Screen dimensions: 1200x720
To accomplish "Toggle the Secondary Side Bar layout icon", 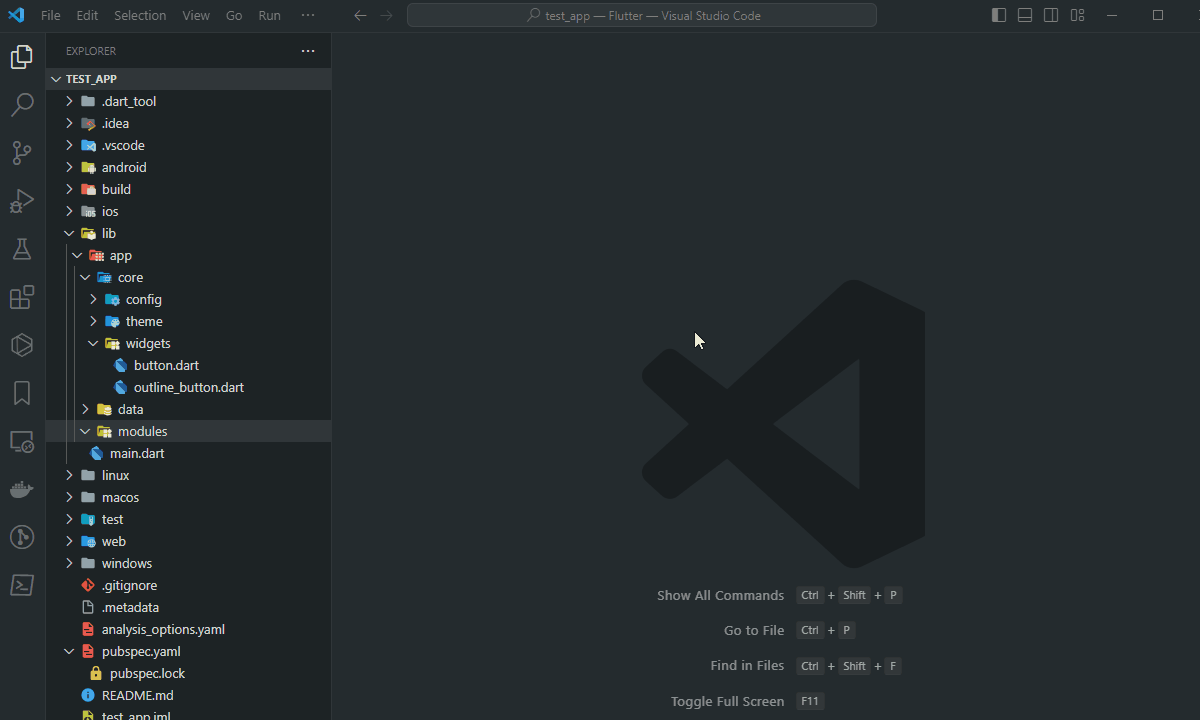I will click(x=1051, y=15).
